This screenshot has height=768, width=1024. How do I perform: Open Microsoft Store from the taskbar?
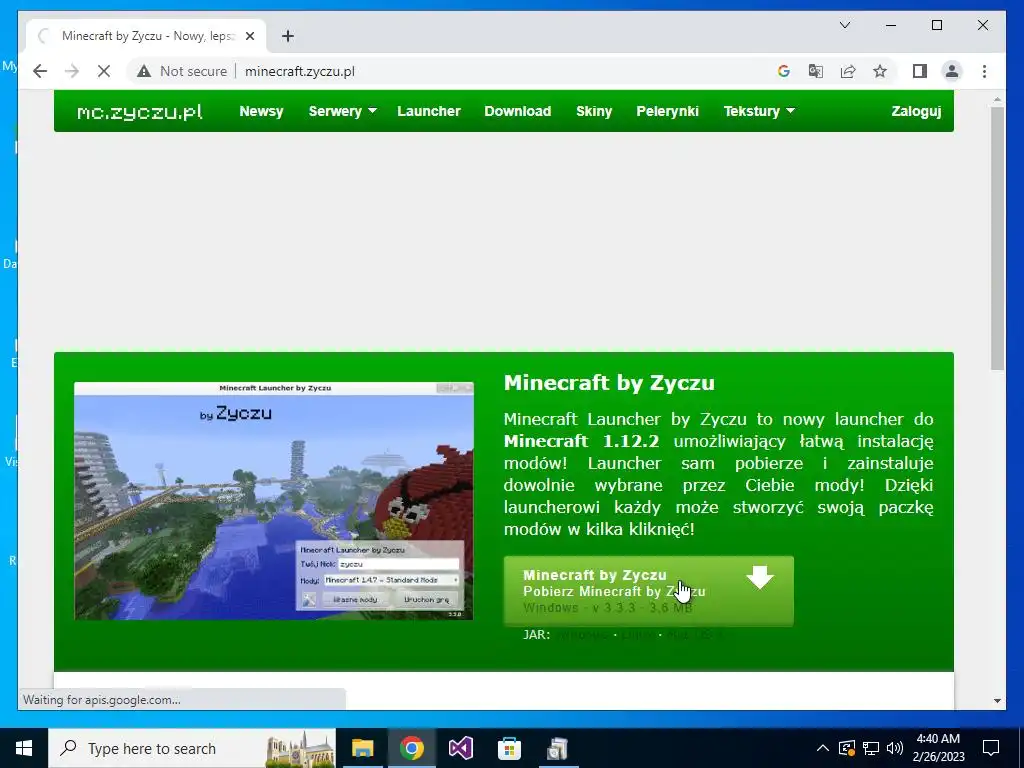click(x=509, y=748)
